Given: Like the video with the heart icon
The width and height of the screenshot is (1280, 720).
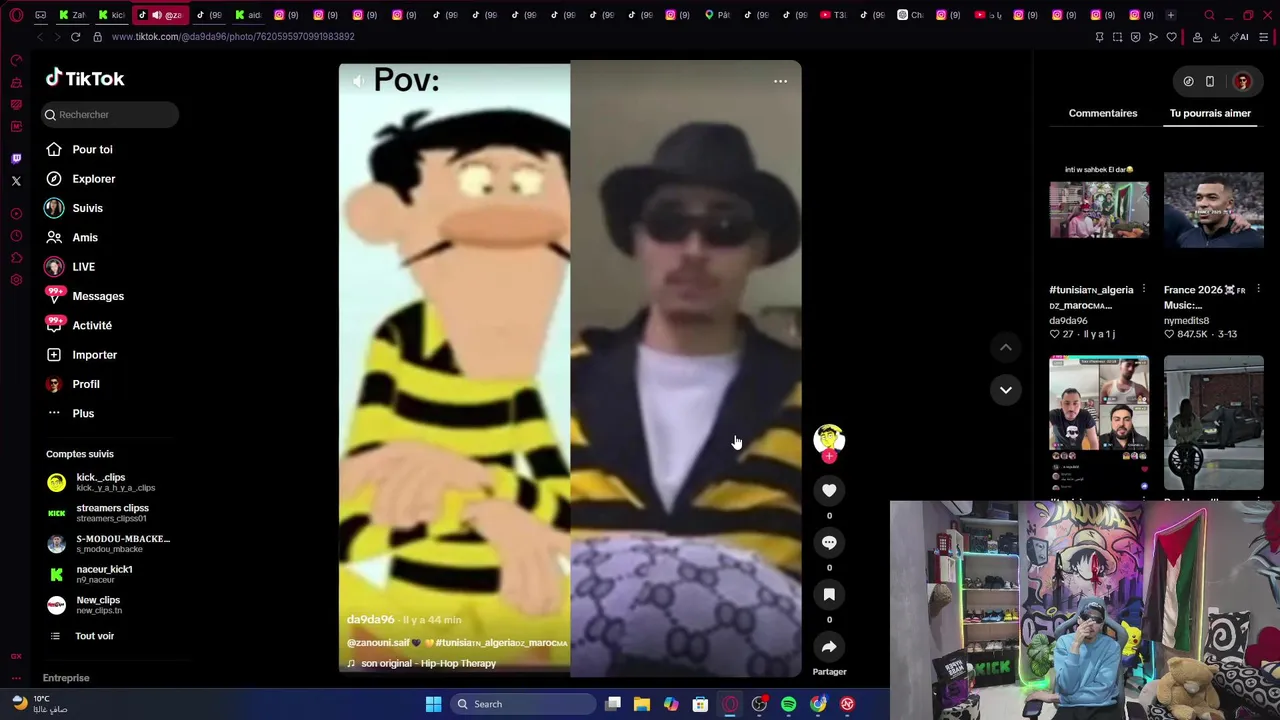Looking at the screenshot, I should coord(829,490).
